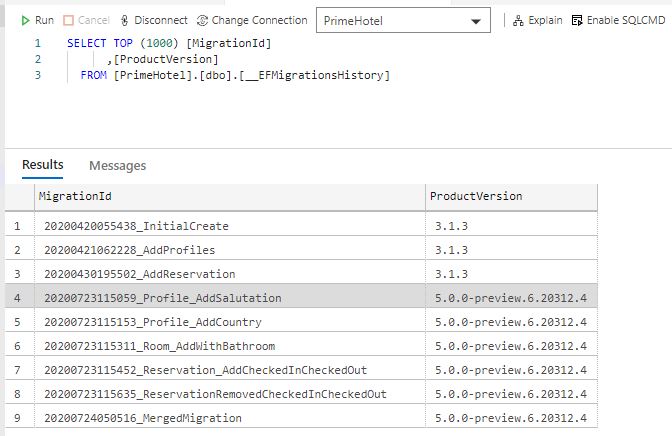The width and height of the screenshot is (672, 436).
Task: Select the Results tab
Action: (x=42, y=165)
